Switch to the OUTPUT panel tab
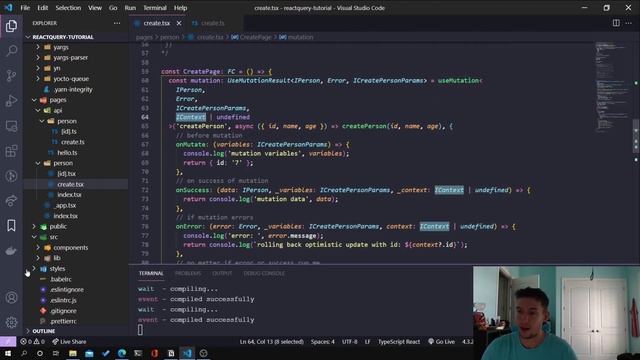Image resolution: width=640 pixels, height=360 pixels. (222, 273)
